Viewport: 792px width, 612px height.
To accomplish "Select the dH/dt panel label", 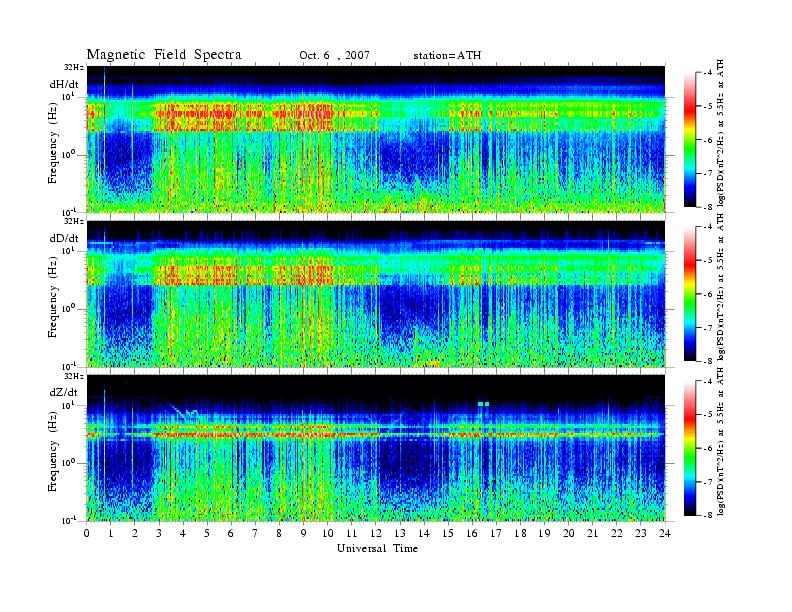I will [64, 84].
